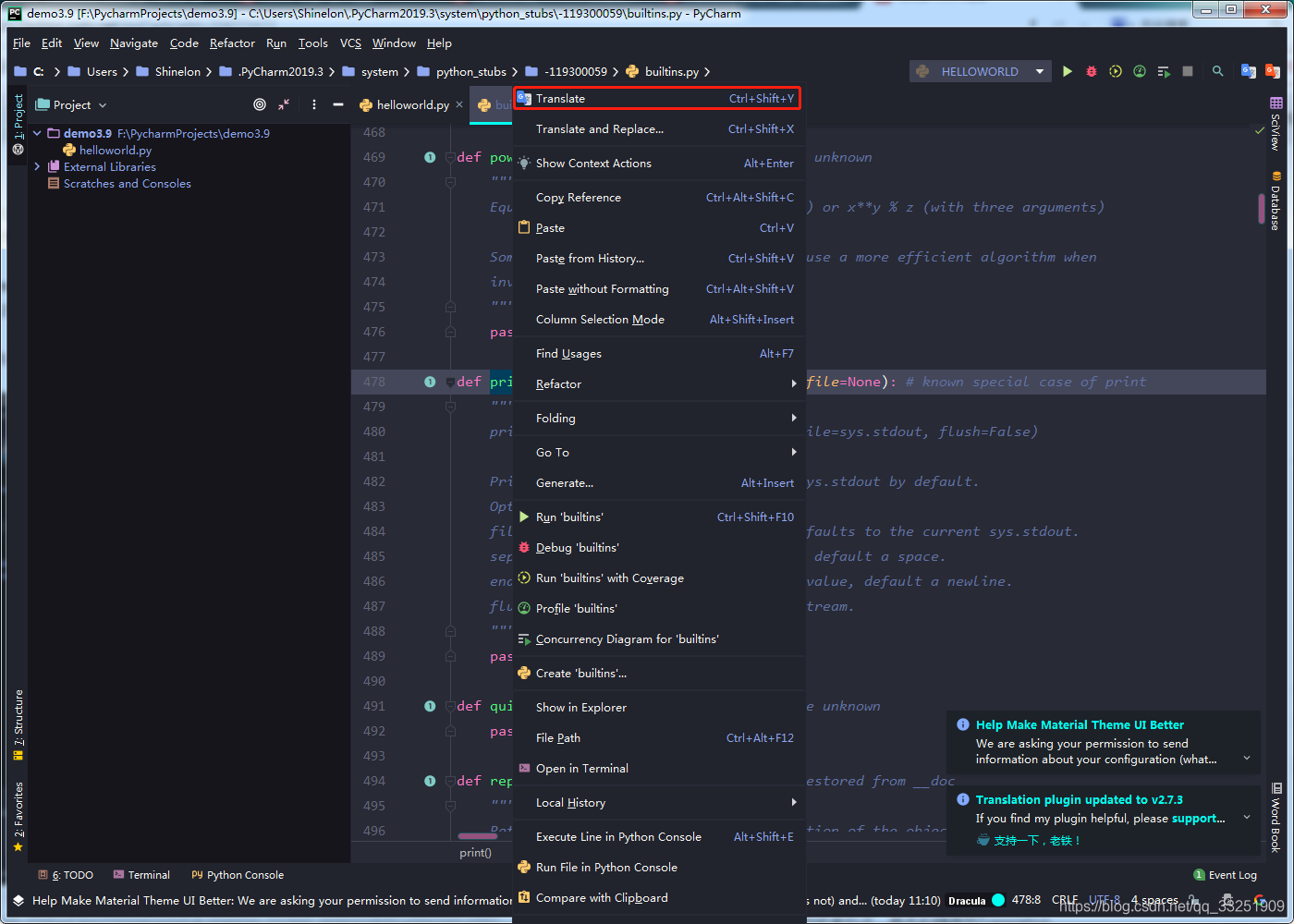Image resolution: width=1294 pixels, height=924 pixels.
Task: Open the Event Log
Action: tap(1226, 875)
